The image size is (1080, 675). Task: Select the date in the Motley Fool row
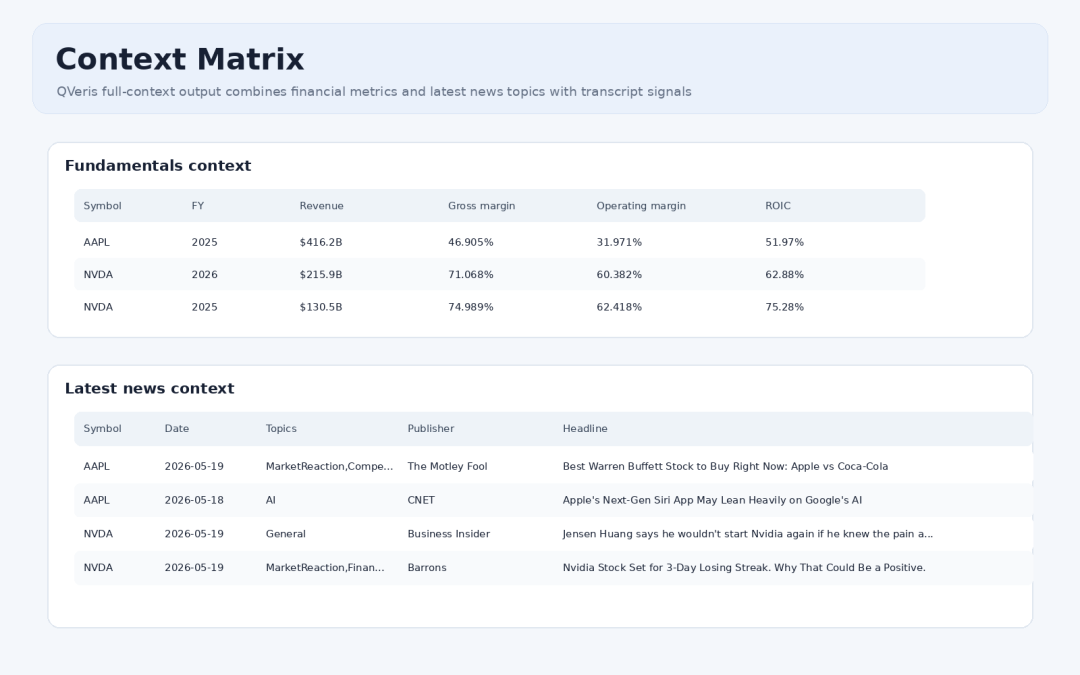(194, 466)
